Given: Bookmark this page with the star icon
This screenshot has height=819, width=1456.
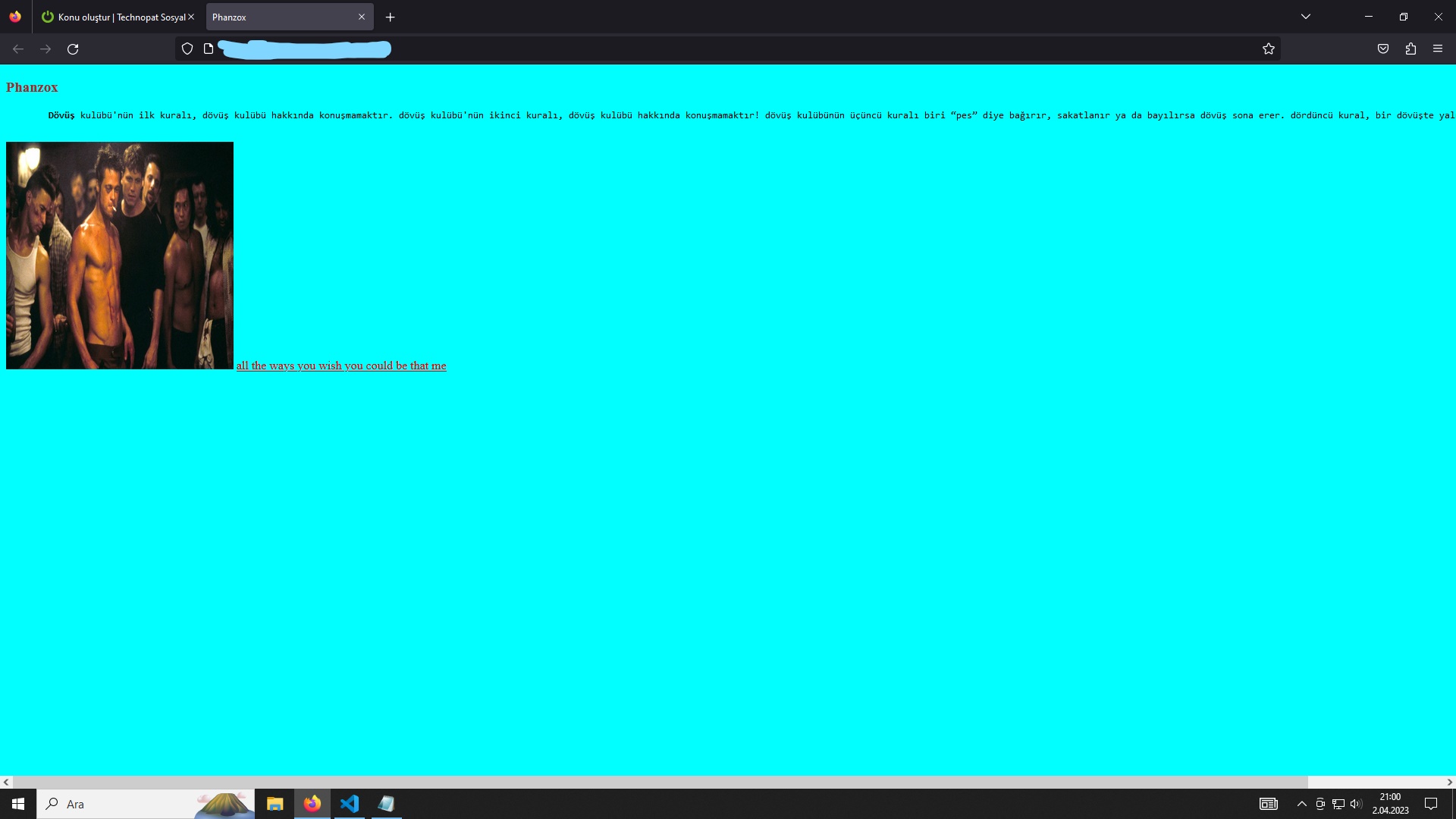Looking at the screenshot, I should click(1269, 49).
